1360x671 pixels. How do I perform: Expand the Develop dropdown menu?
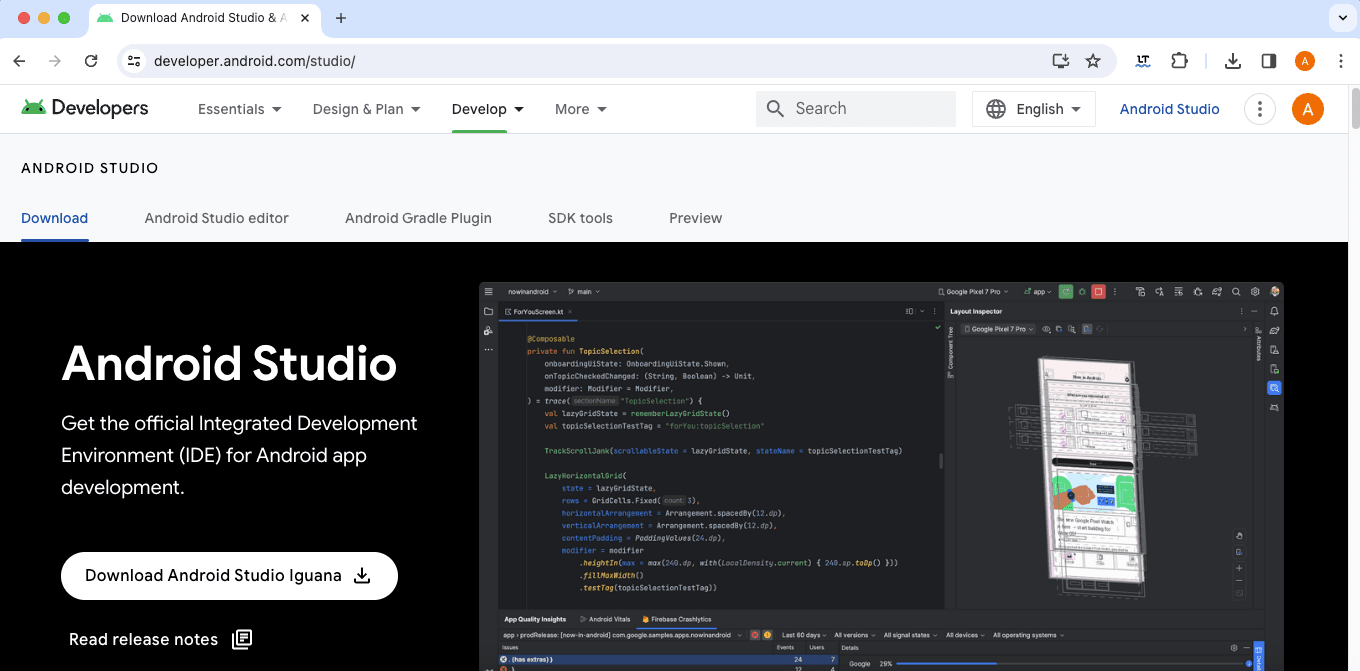pos(488,108)
